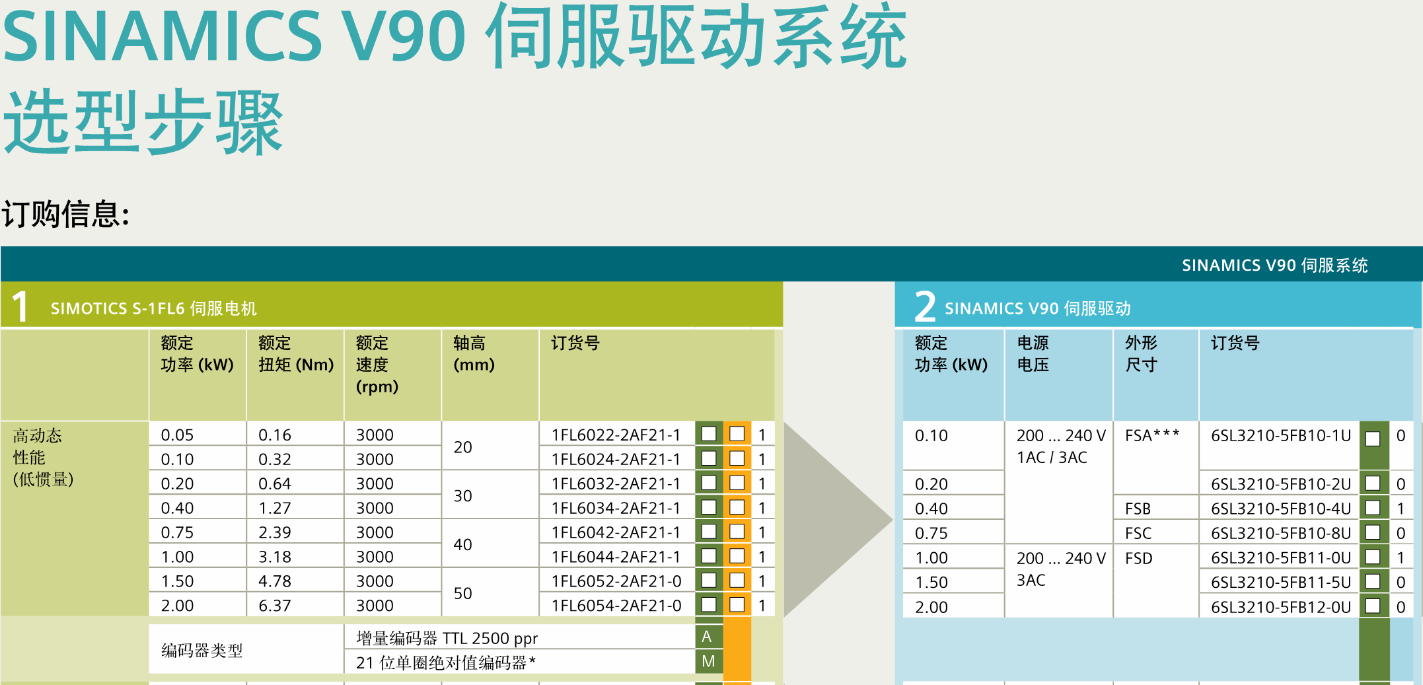Select the incremental encoder TTL 2500 ppr row
The width and height of the screenshot is (1423, 685).
(x=447, y=637)
